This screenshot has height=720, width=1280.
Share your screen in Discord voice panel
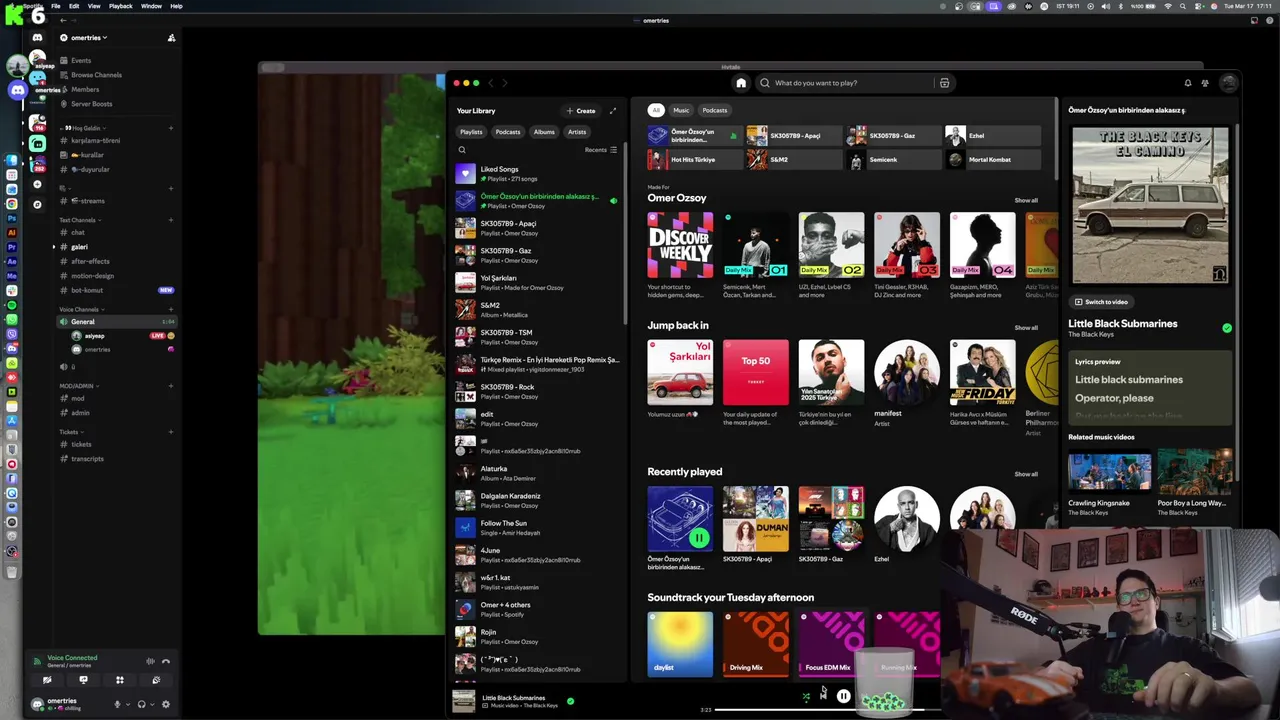click(83, 680)
